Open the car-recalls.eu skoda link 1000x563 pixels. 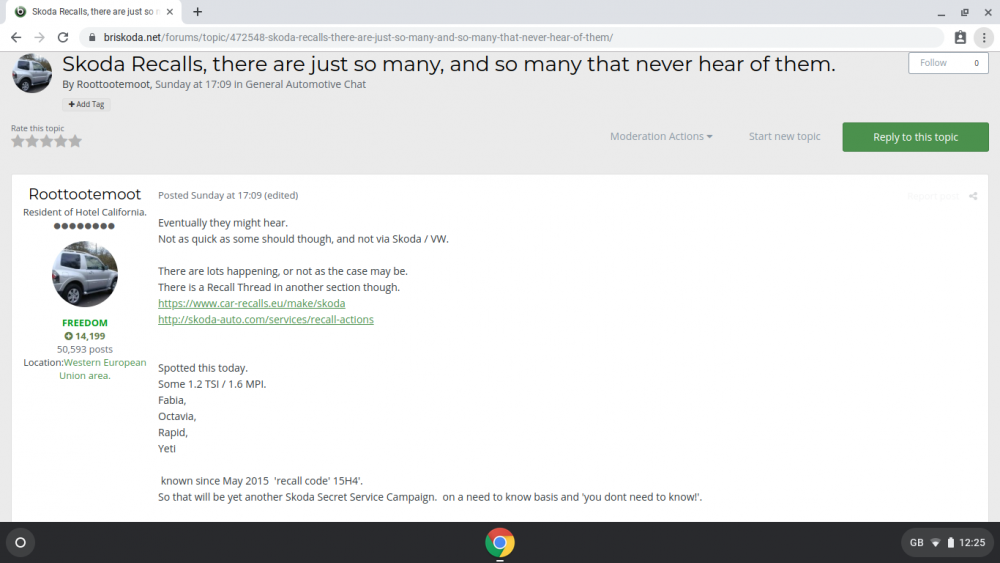tap(251, 303)
